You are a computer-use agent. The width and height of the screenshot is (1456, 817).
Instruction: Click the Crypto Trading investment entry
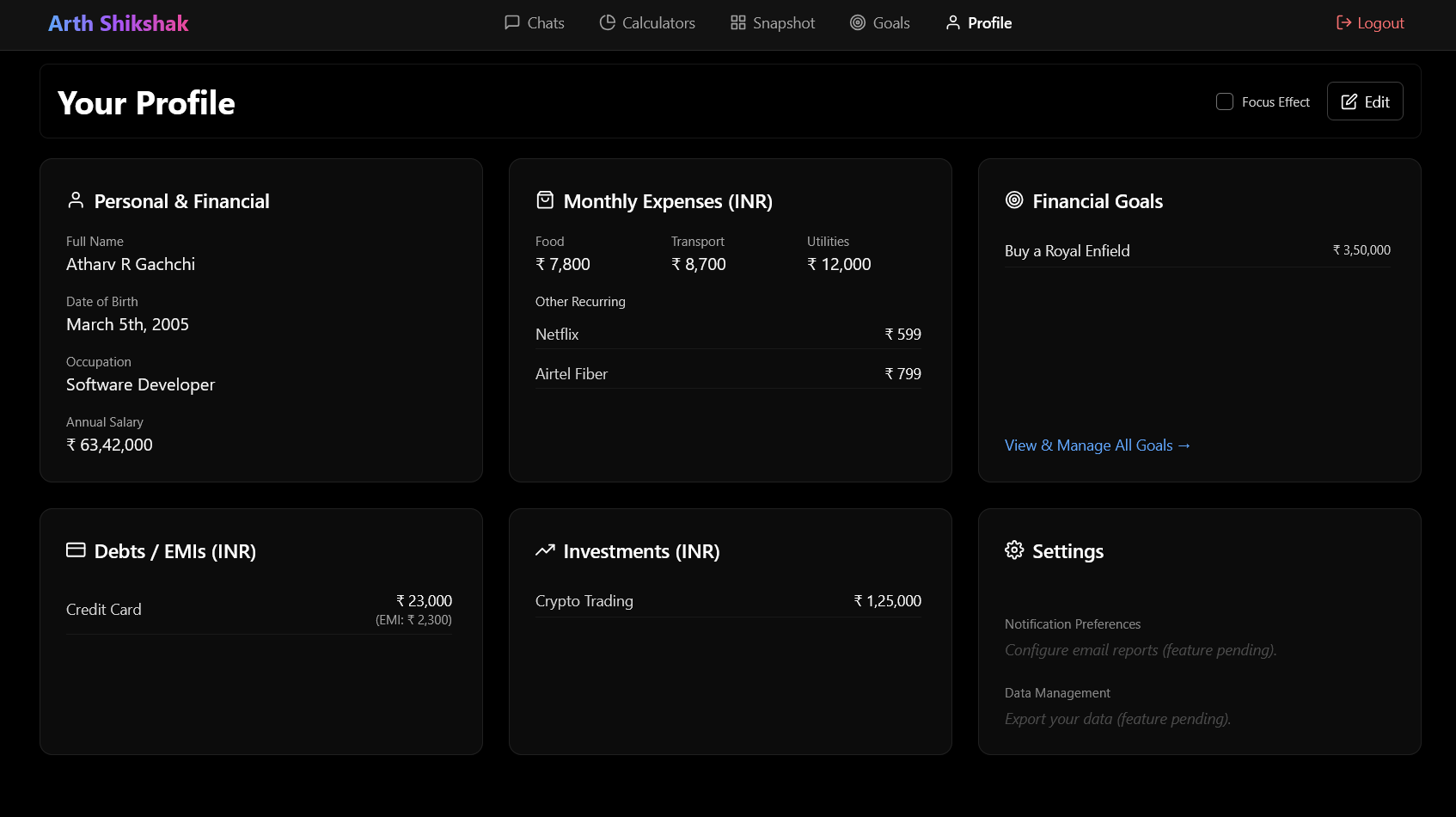(x=728, y=601)
